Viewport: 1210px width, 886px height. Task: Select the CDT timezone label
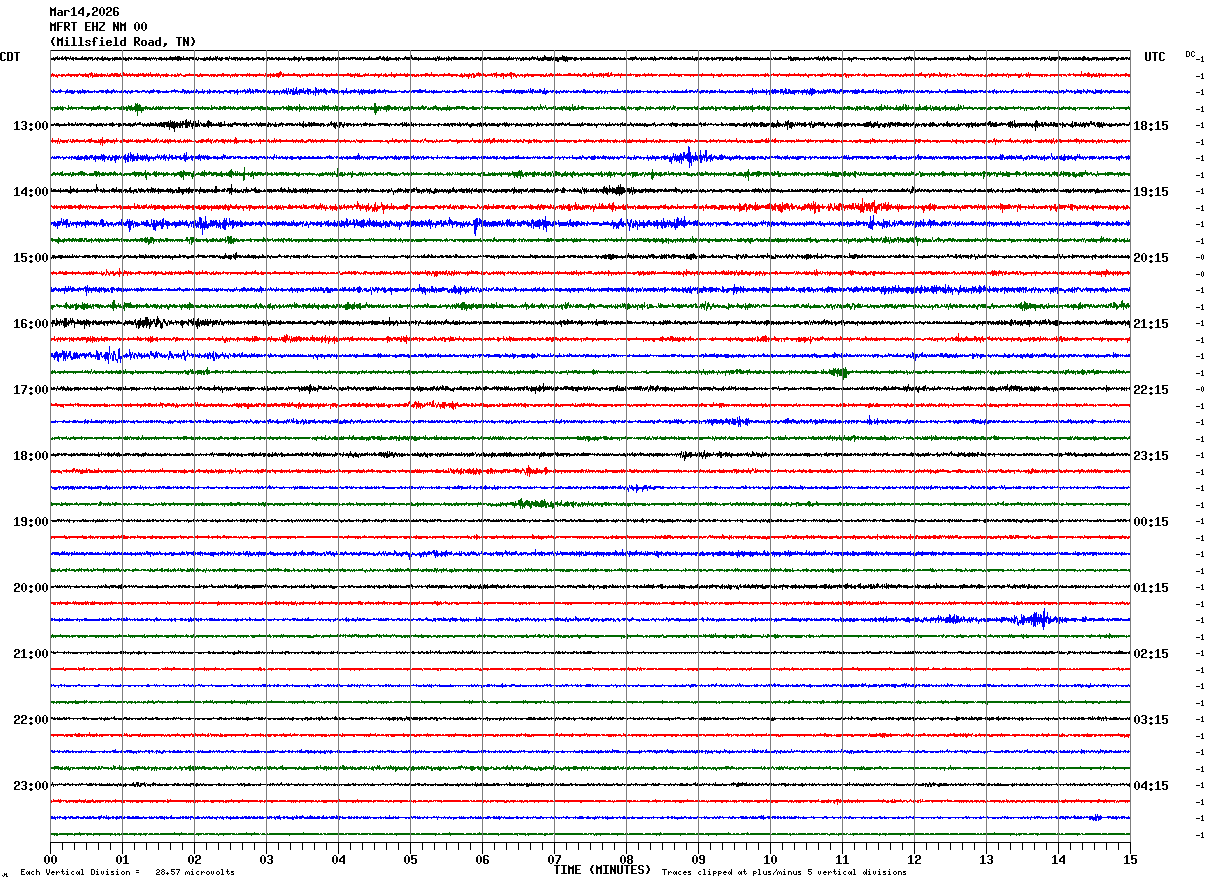pyautogui.click(x=10, y=57)
